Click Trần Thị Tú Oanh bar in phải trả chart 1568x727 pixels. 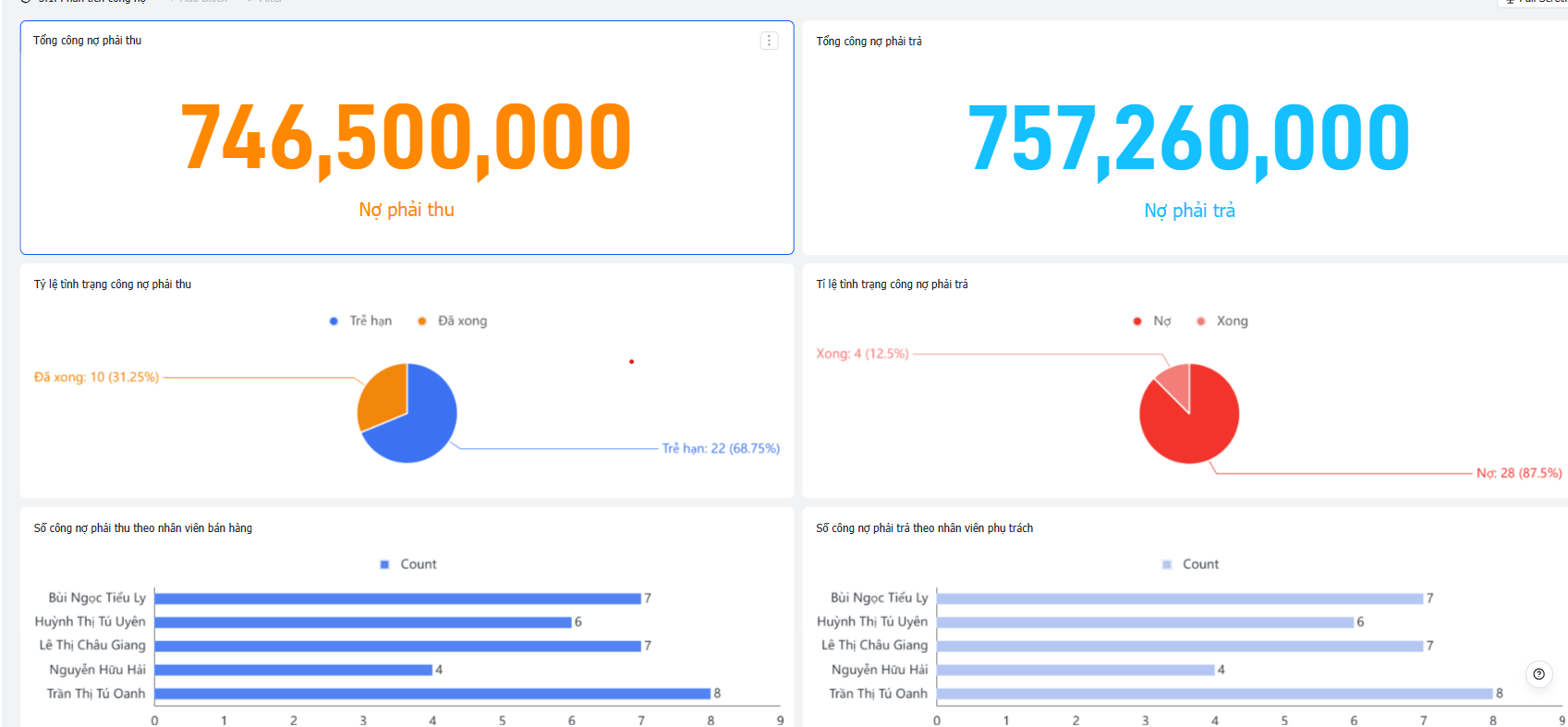1215,694
